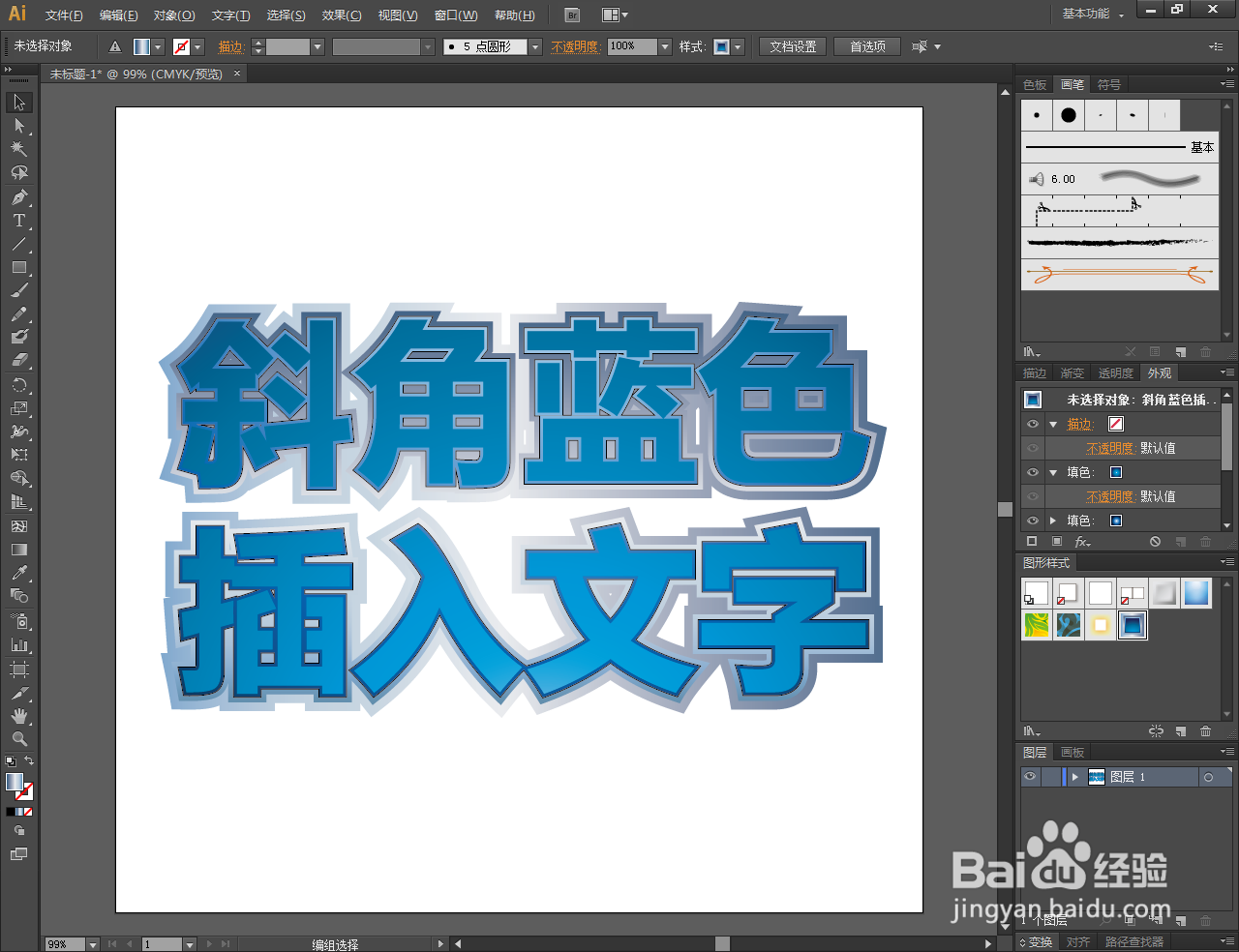Open the fx effects menu in Appearance panel
Screen dimensions: 1239x952
(x=1082, y=541)
